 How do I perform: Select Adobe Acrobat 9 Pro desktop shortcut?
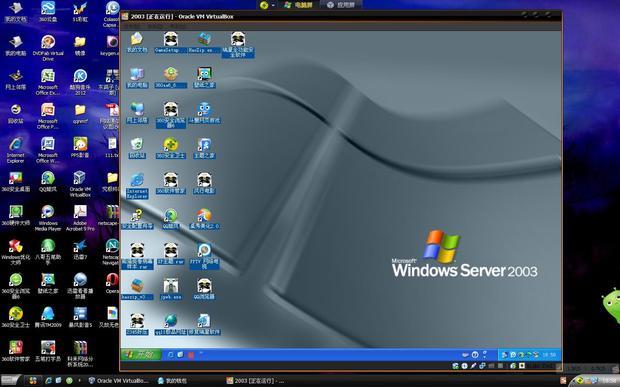pyautogui.click(x=80, y=218)
